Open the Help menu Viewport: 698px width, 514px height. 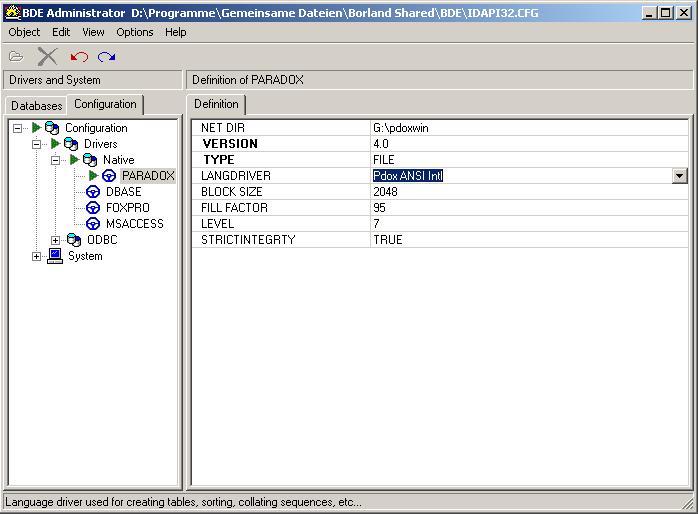pyautogui.click(x=175, y=32)
